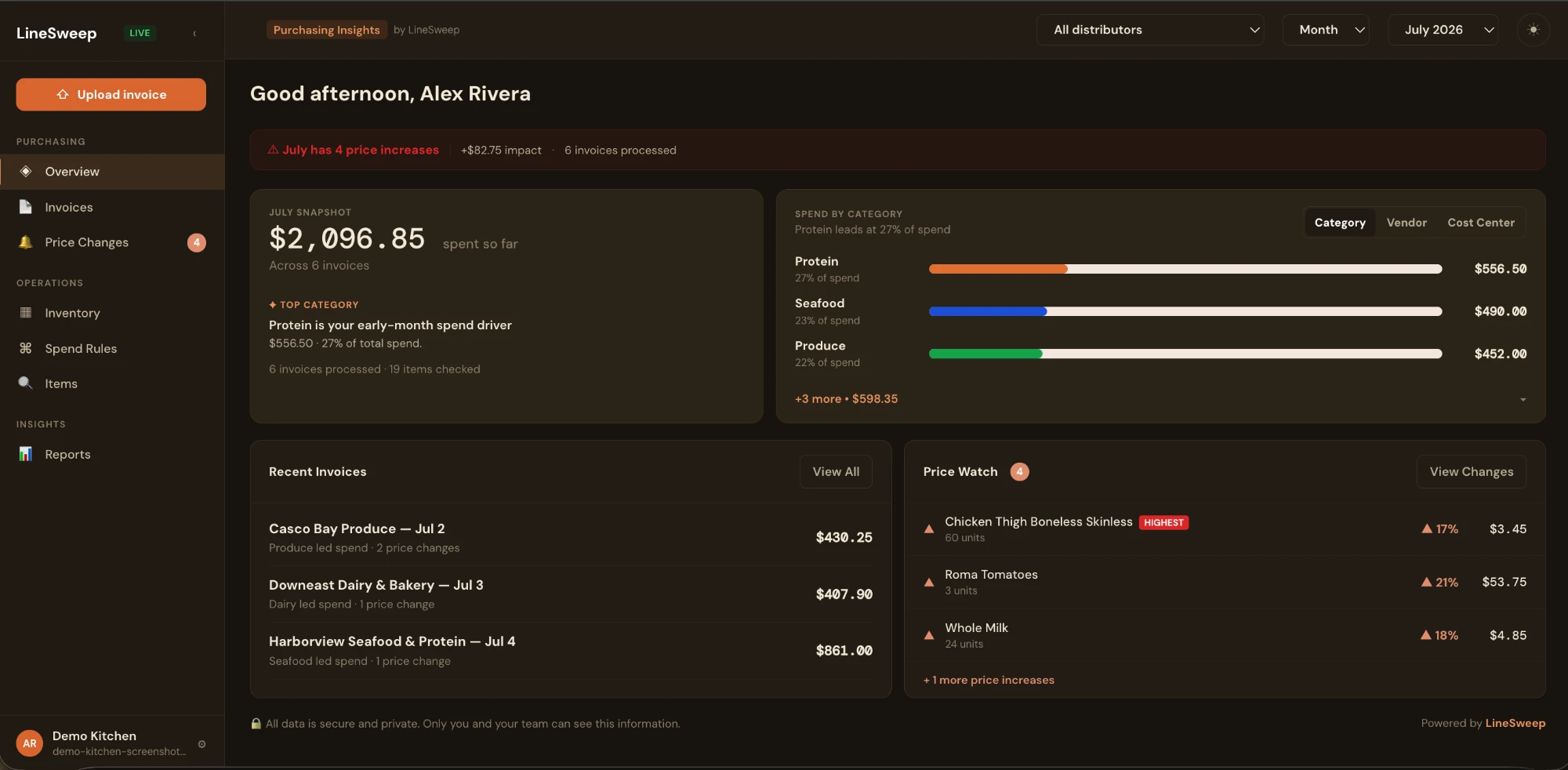Click July has 4 price increases
The height and width of the screenshot is (770, 1568).
click(x=361, y=150)
